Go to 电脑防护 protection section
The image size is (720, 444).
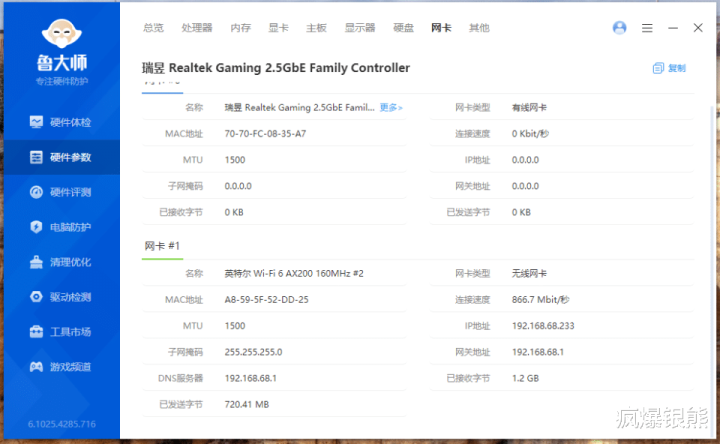[x=61, y=227]
